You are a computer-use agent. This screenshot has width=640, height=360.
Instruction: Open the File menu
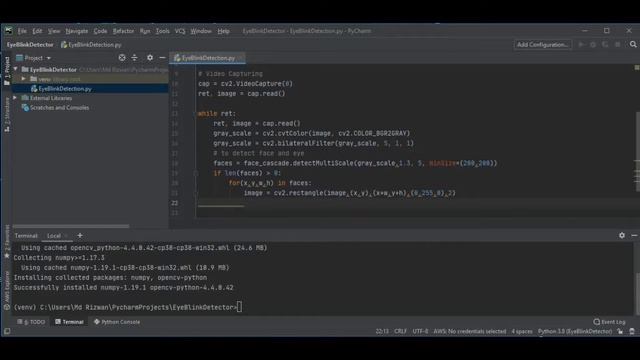22,31
